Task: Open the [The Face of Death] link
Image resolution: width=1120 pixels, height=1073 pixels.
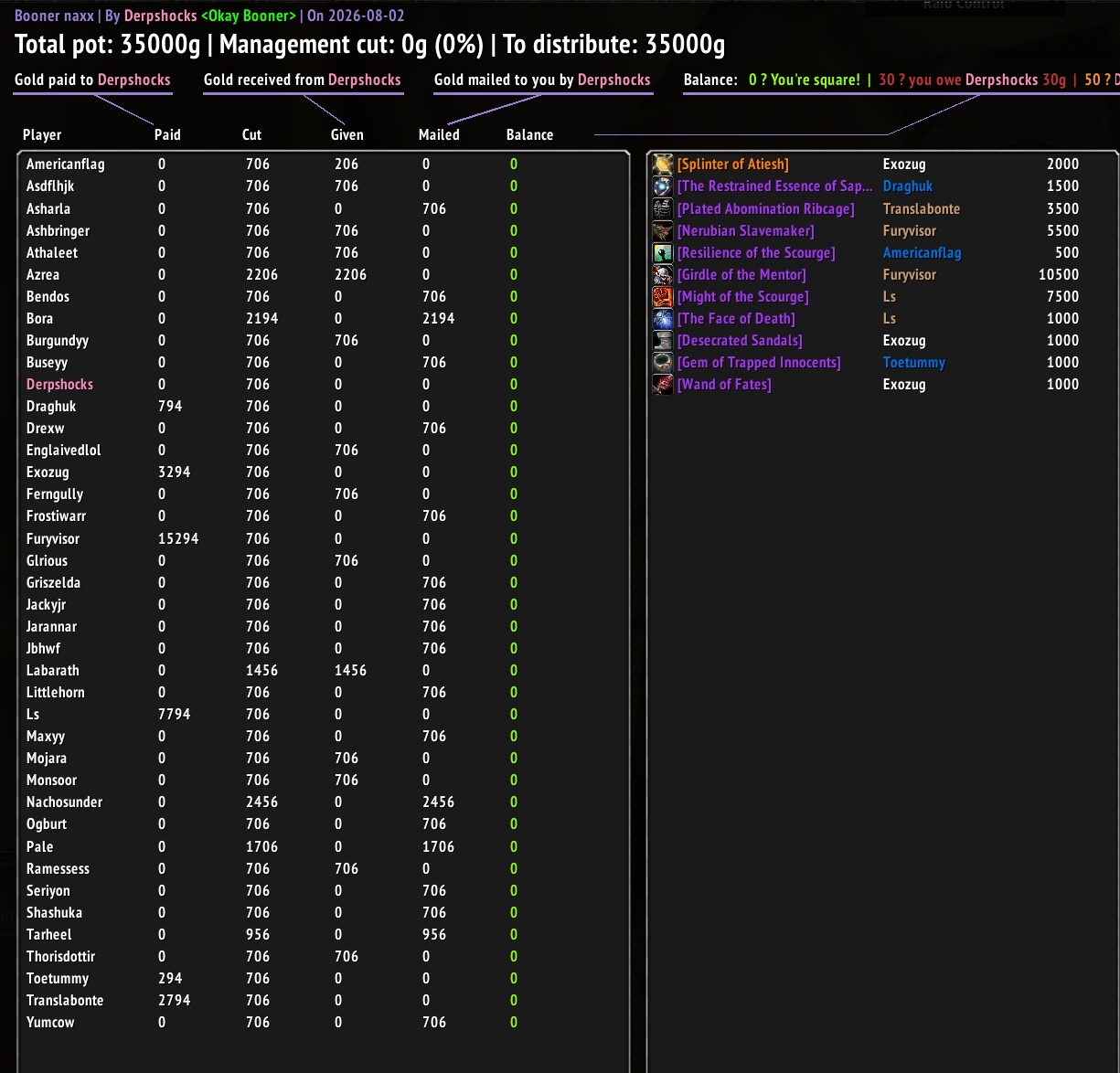Action: (x=736, y=318)
